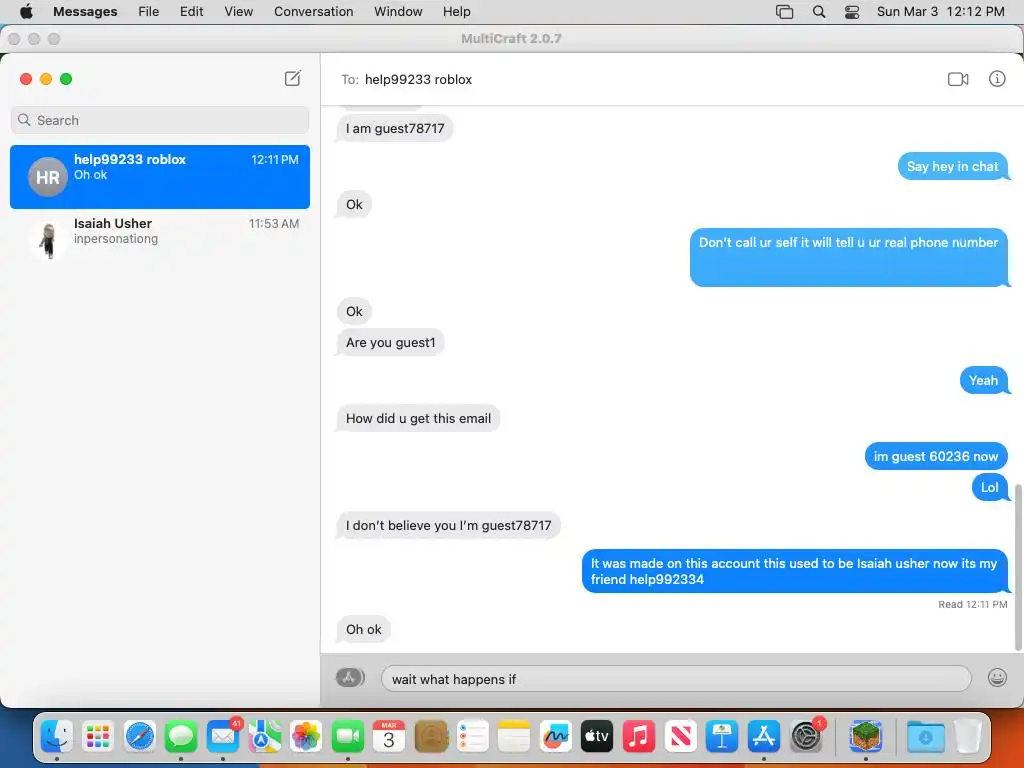Click 'How did u get this email'
Screen dimensions: 1024x768
[x=418, y=418]
